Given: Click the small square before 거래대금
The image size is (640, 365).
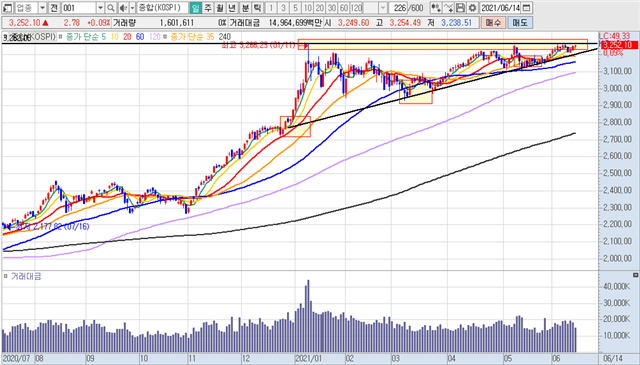Looking at the screenshot, I should (x=6, y=276).
